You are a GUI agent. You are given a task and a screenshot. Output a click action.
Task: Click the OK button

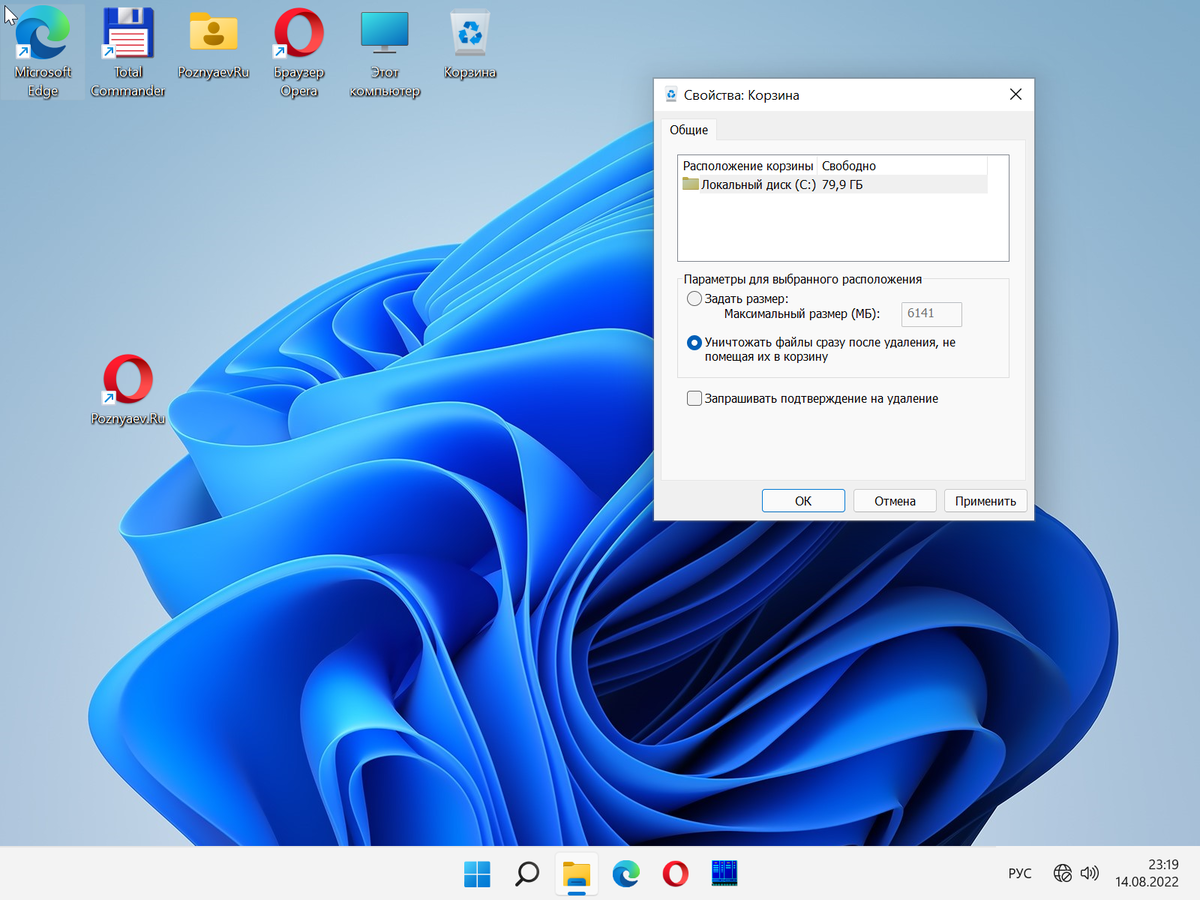pos(803,501)
